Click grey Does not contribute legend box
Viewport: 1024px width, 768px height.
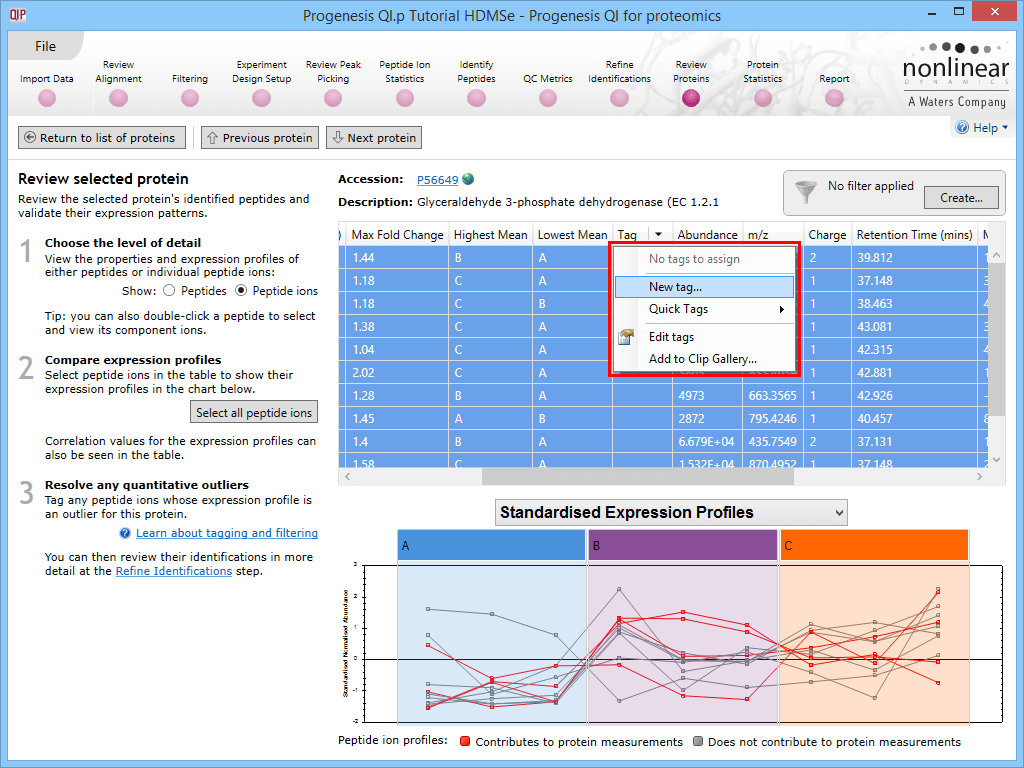[698, 741]
